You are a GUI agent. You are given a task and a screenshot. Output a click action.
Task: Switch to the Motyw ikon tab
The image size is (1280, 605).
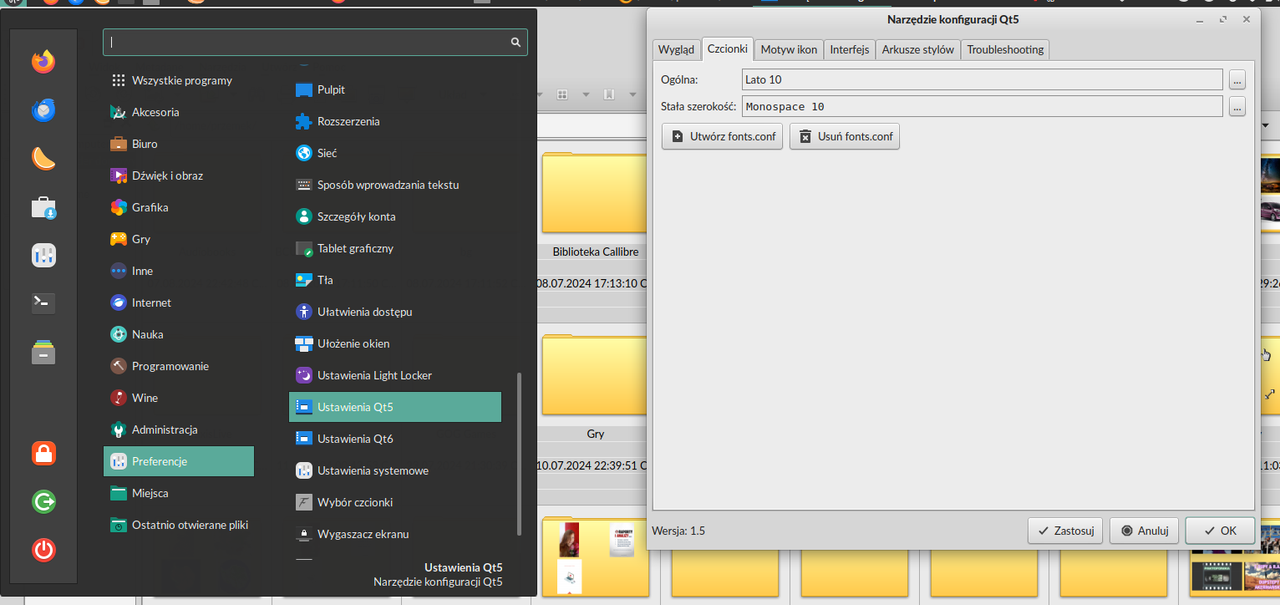coord(789,50)
